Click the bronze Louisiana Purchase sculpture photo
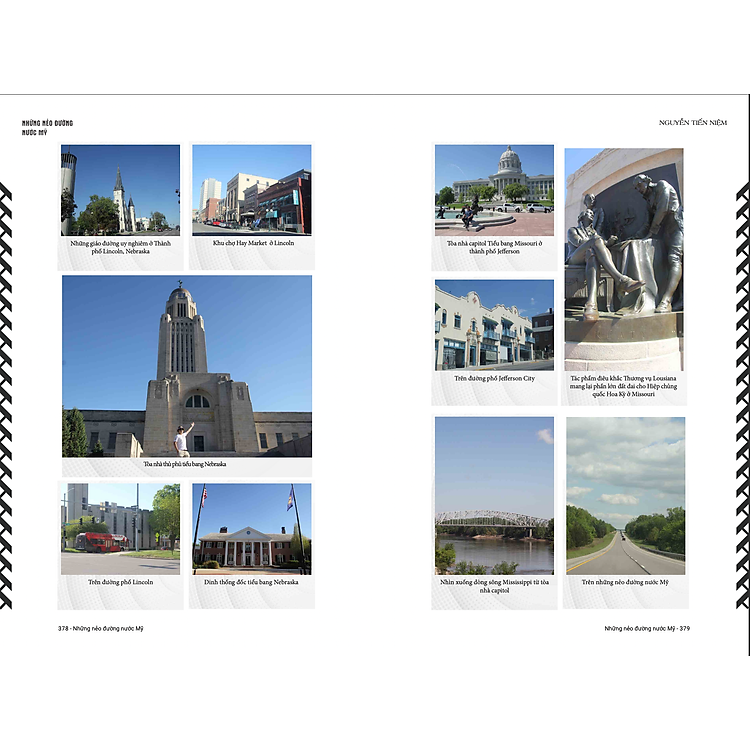The width and height of the screenshot is (750, 750). [625, 258]
